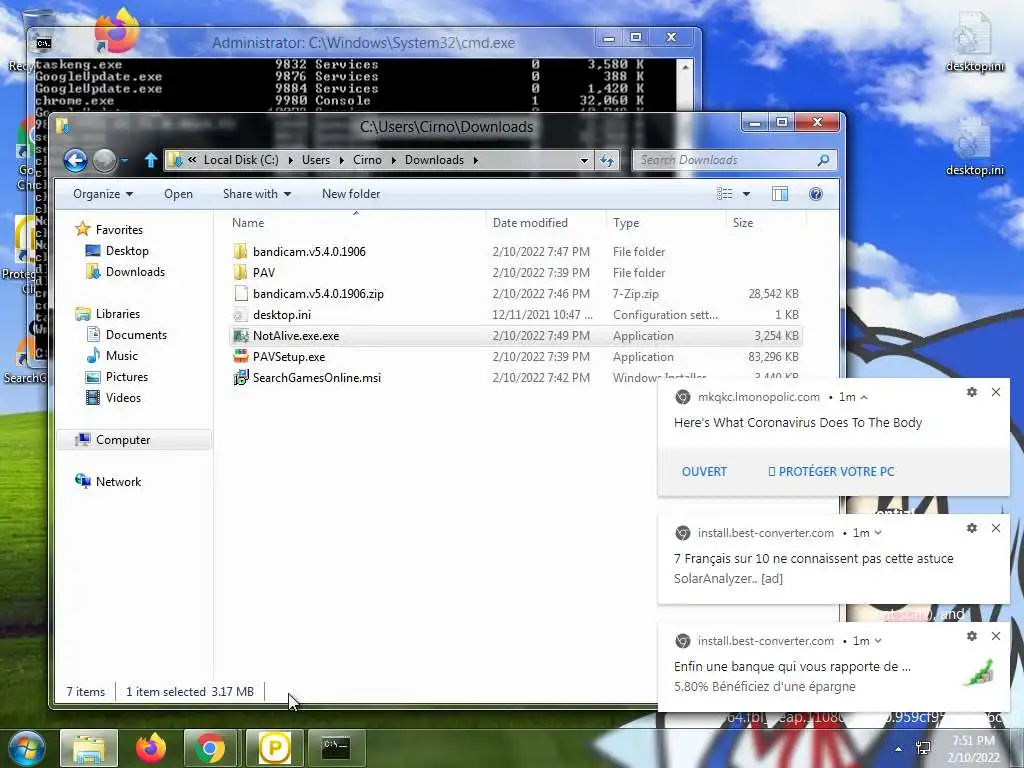The height and width of the screenshot is (768, 1024).
Task: Select the bandicam.v5.4.0.1906.zip file icon
Action: click(240, 293)
